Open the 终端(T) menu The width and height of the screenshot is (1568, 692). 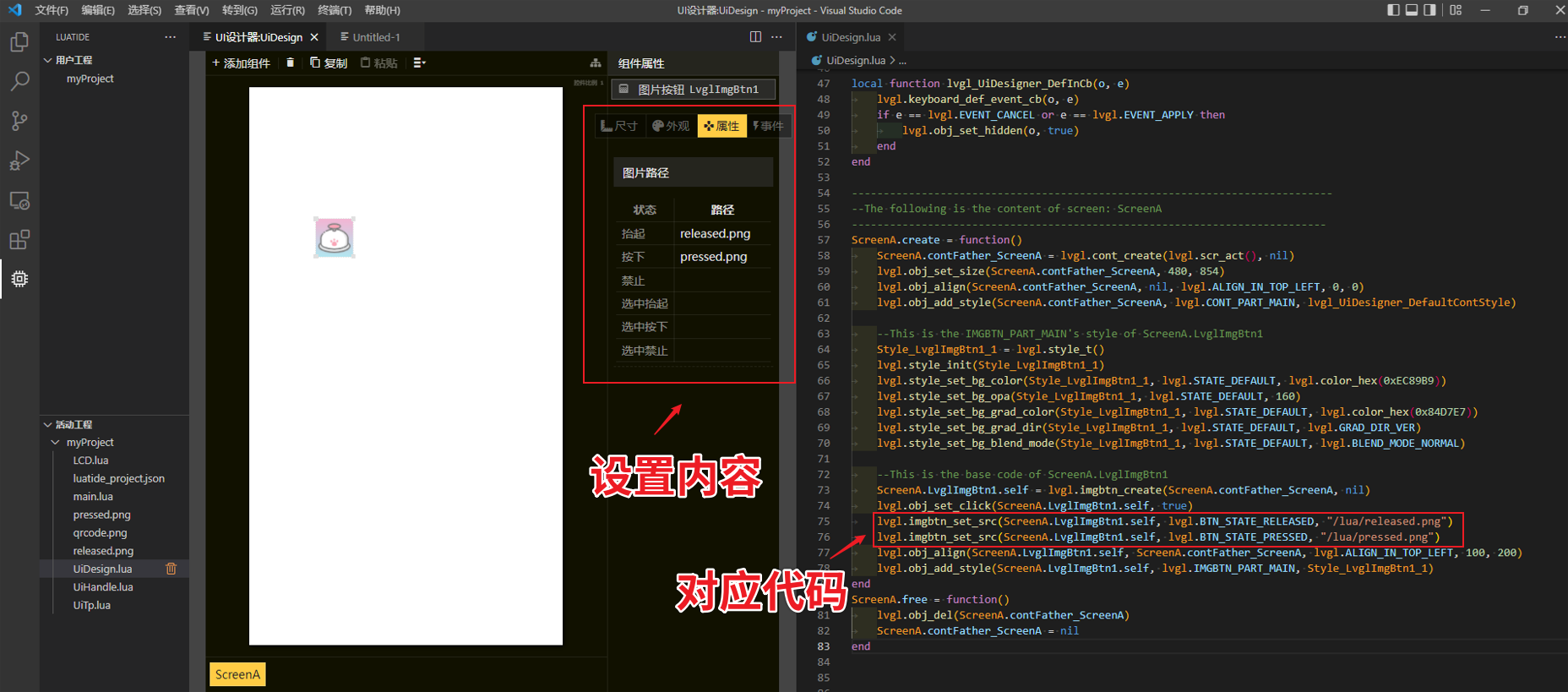point(335,10)
